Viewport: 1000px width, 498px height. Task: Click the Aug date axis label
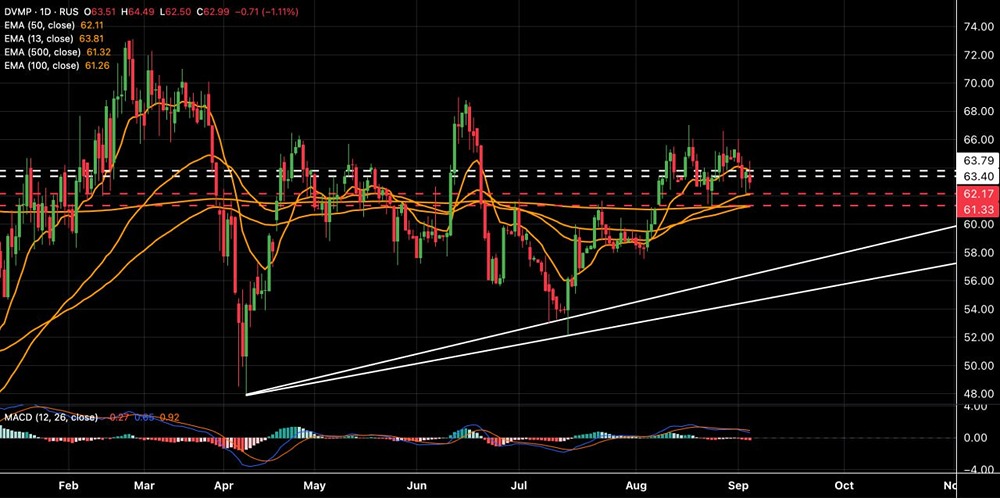tap(635, 486)
